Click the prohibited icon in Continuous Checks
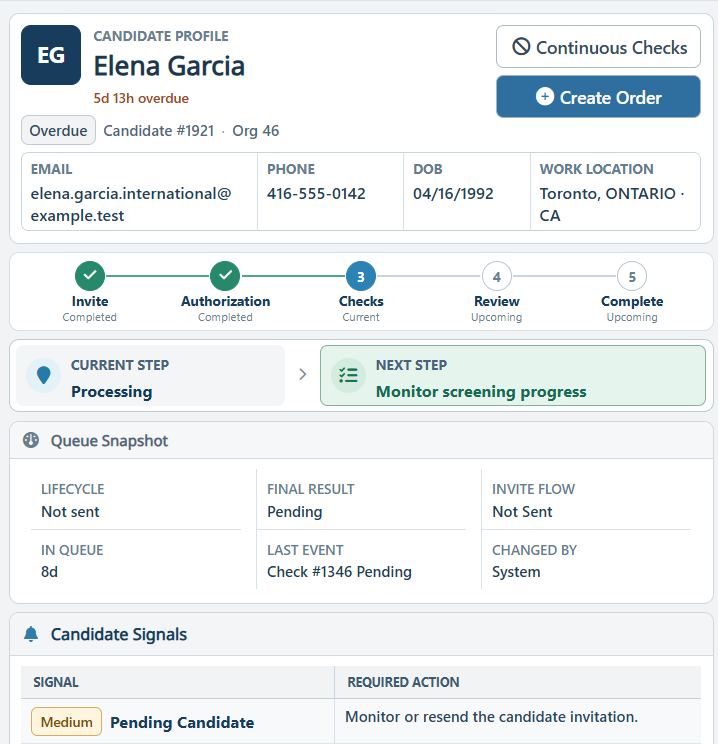This screenshot has width=724, height=744. (x=520, y=47)
